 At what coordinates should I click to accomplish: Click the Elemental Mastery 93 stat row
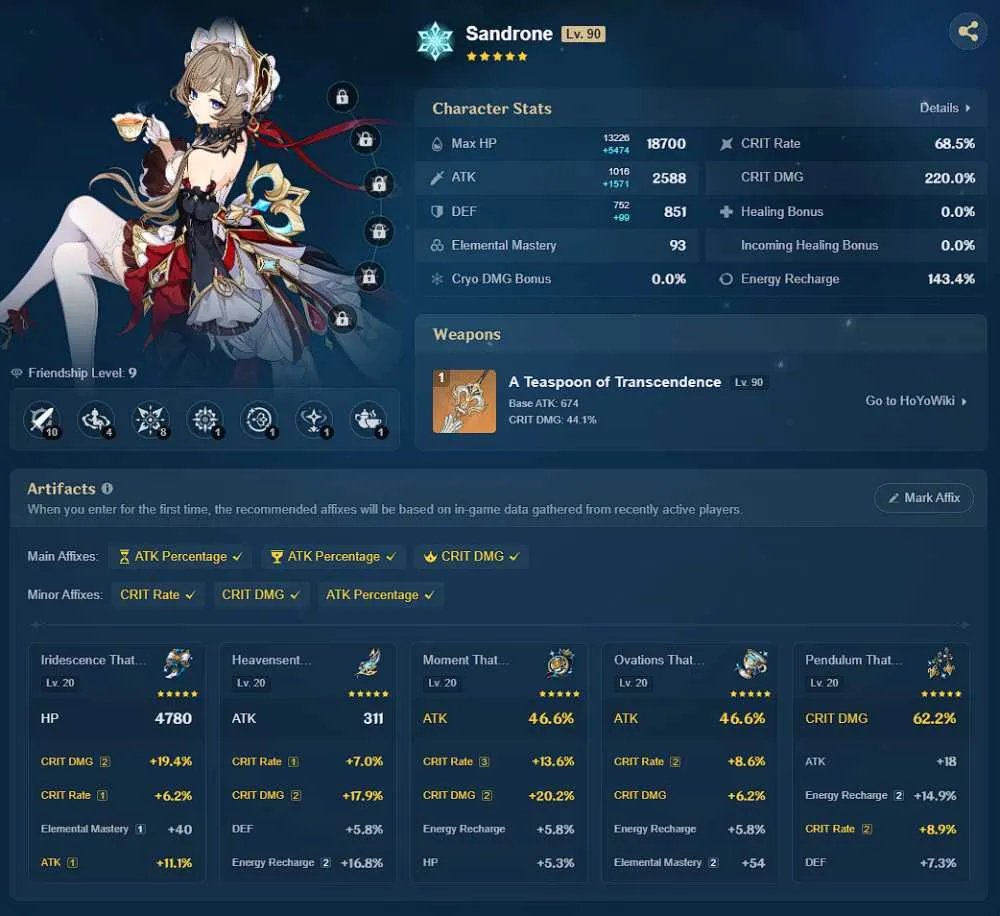point(557,246)
